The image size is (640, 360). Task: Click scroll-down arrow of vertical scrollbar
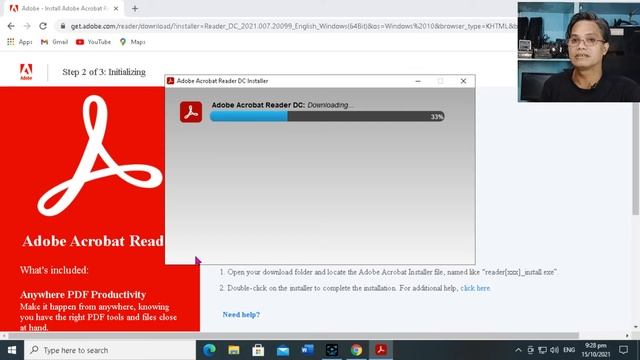(x=636, y=327)
